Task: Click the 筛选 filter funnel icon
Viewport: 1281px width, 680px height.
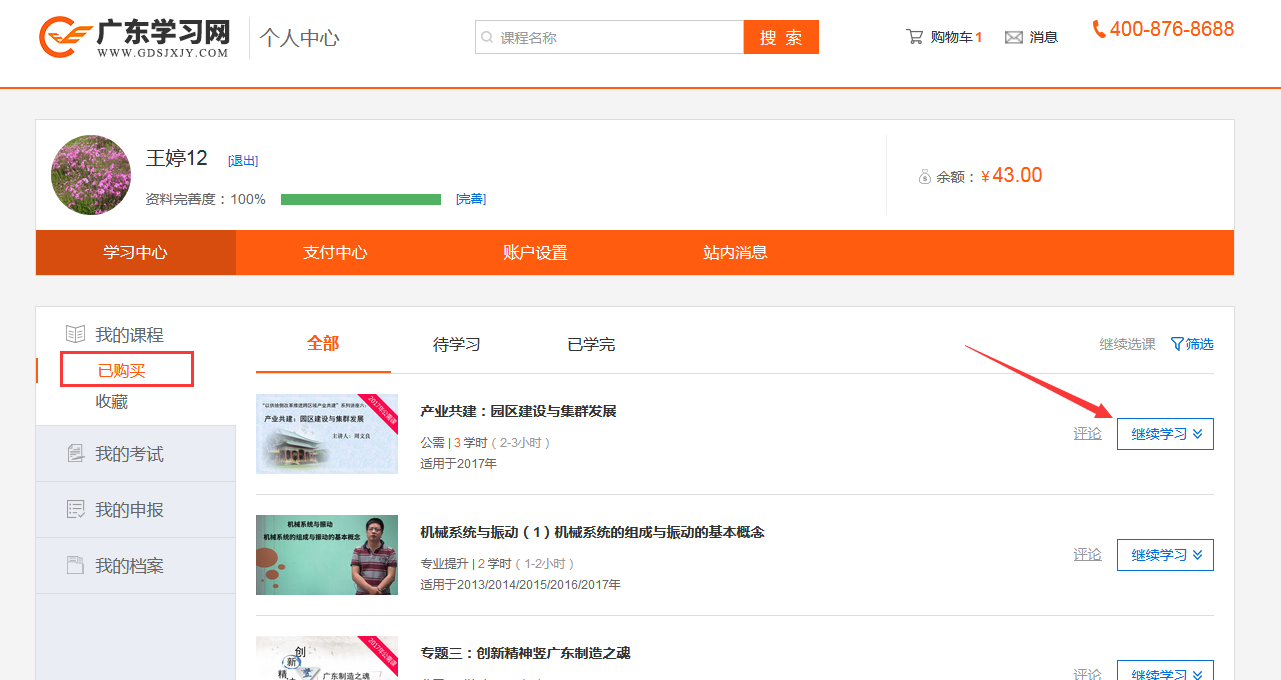Action: point(1177,344)
